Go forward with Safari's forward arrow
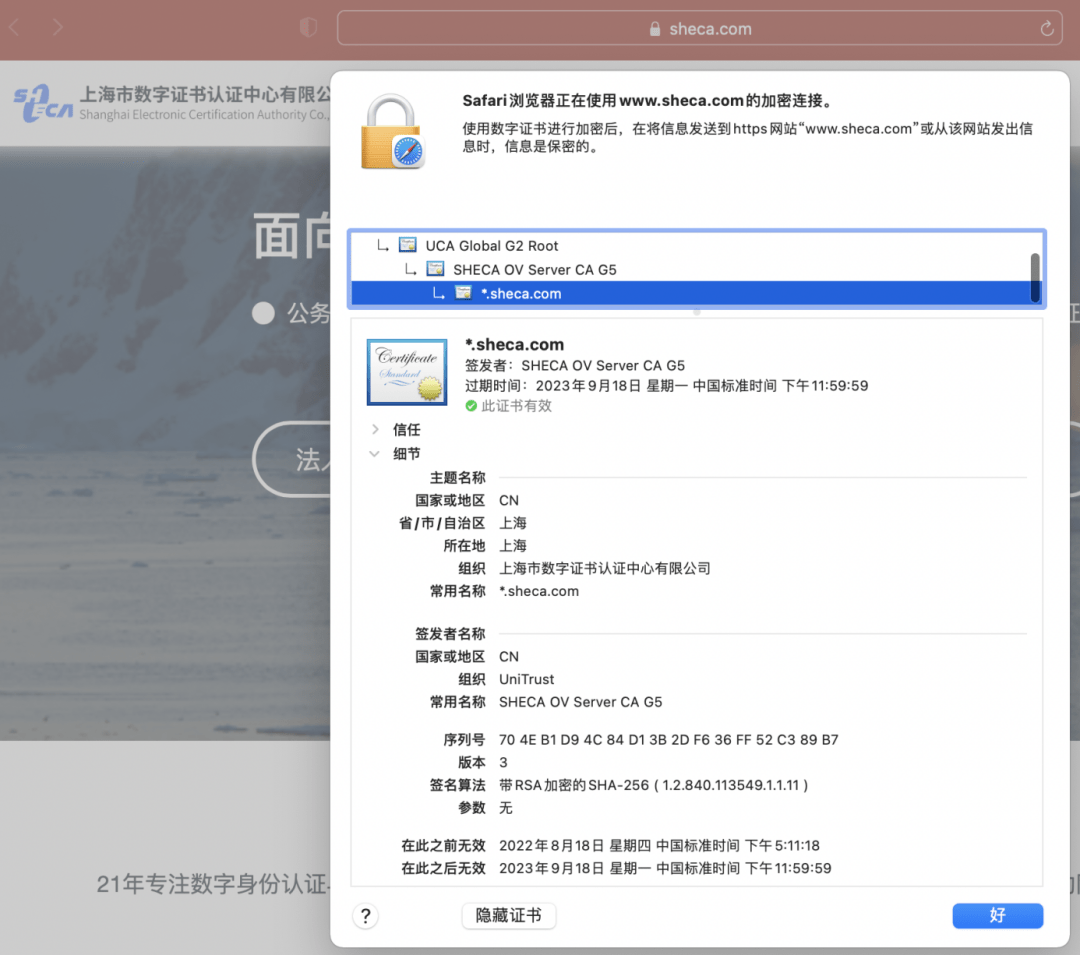 58,28
